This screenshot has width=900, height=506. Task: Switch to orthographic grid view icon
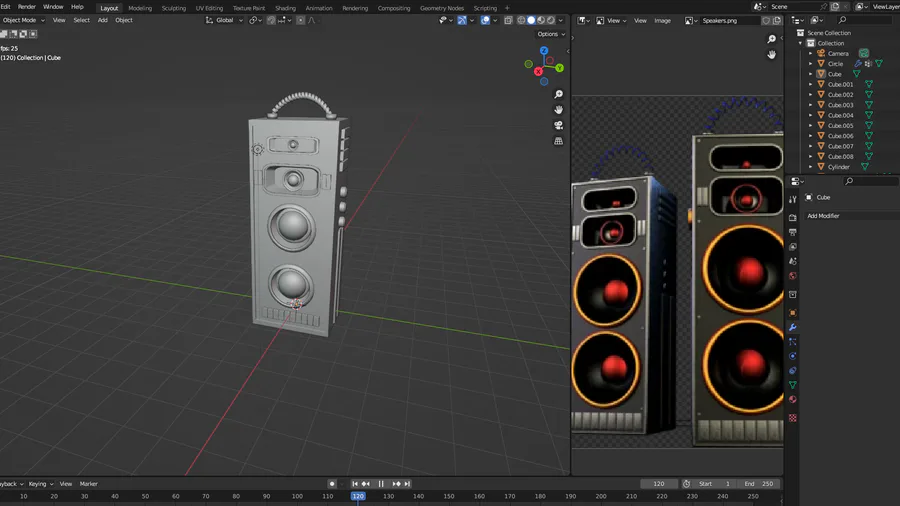[x=558, y=141]
